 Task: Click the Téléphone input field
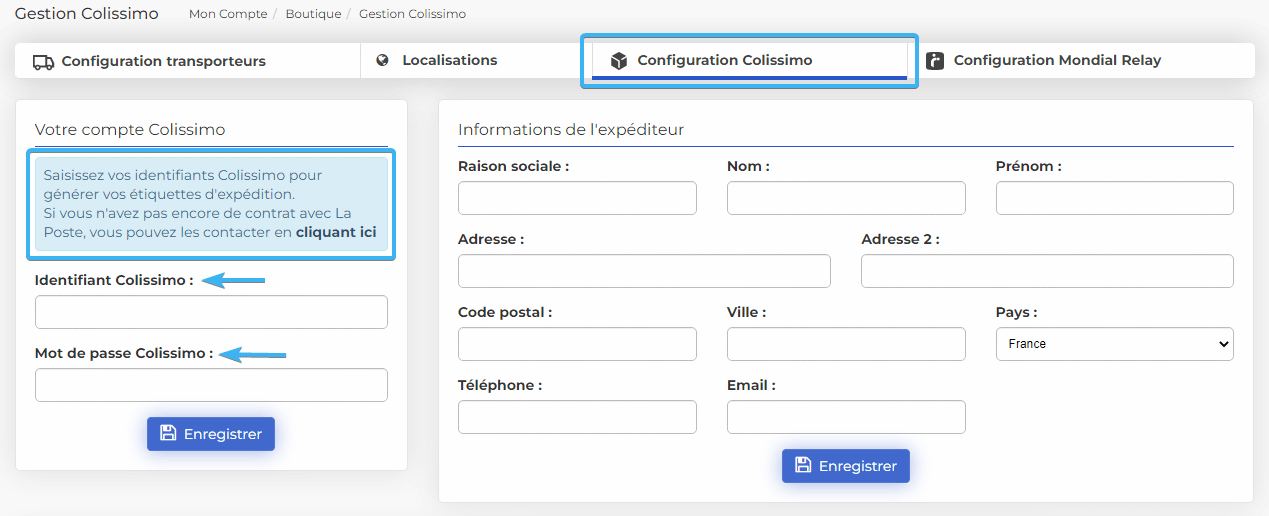coord(577,417)
